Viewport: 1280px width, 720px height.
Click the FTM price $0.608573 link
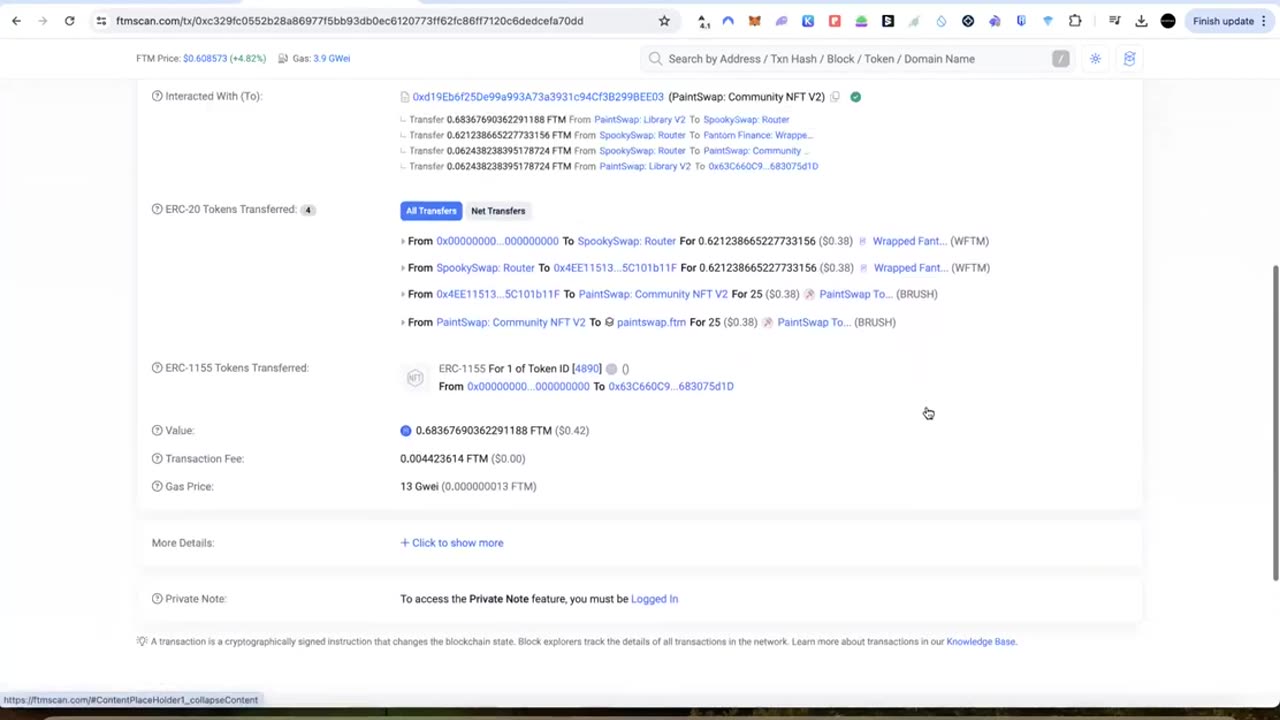click(204, 59)
